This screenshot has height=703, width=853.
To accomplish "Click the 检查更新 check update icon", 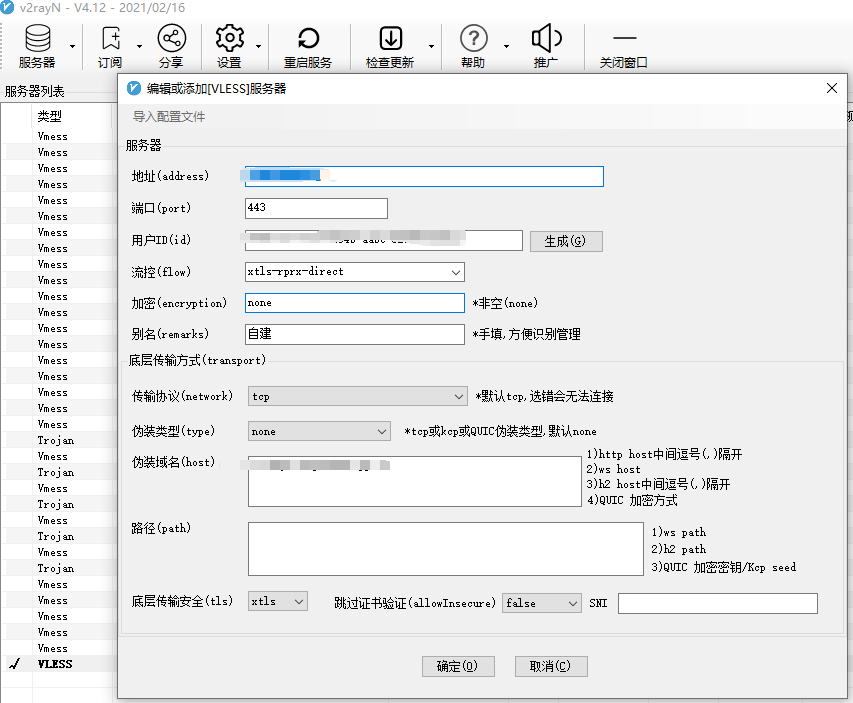I will tap(390, 47).
